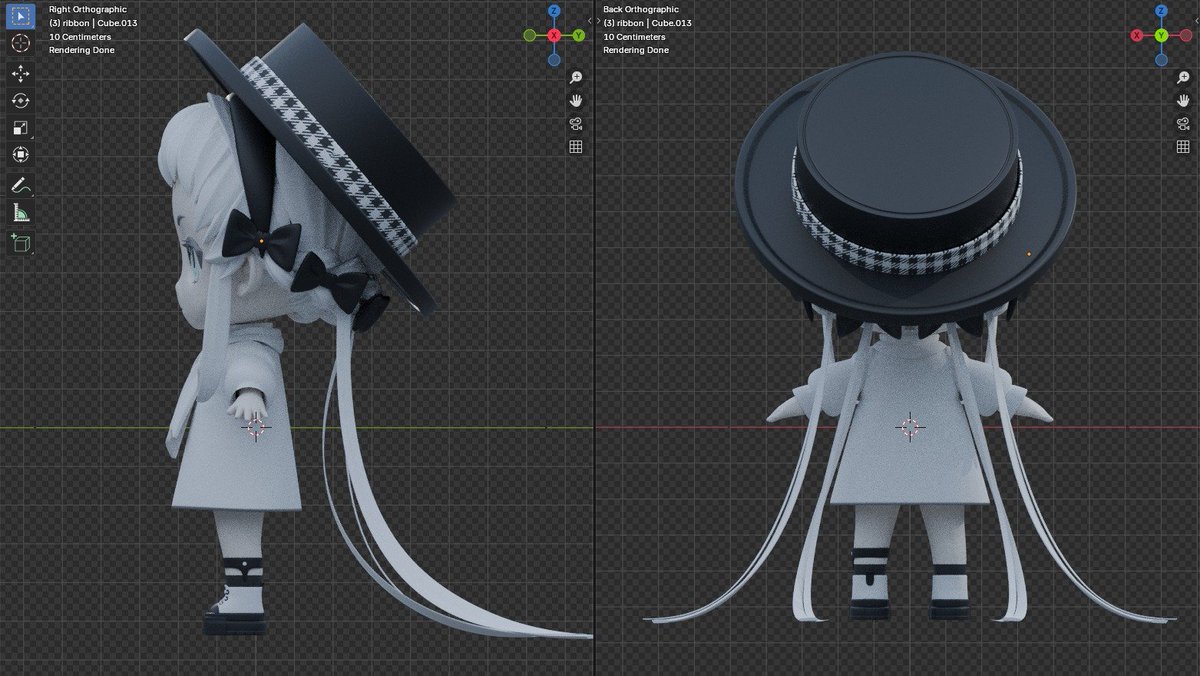Click the labeled red X axis on Back Orthographic gizmo

click(x=1137, y=35)
